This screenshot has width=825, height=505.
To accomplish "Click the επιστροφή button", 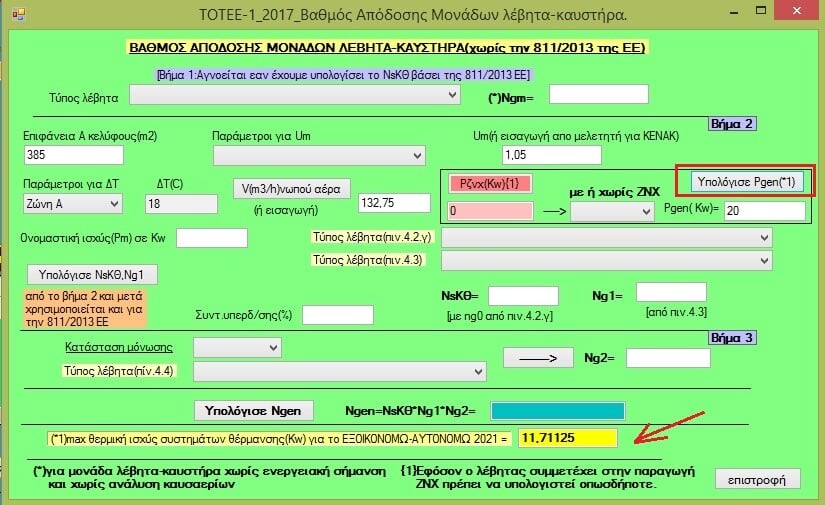I will click(x=758, y=478).
